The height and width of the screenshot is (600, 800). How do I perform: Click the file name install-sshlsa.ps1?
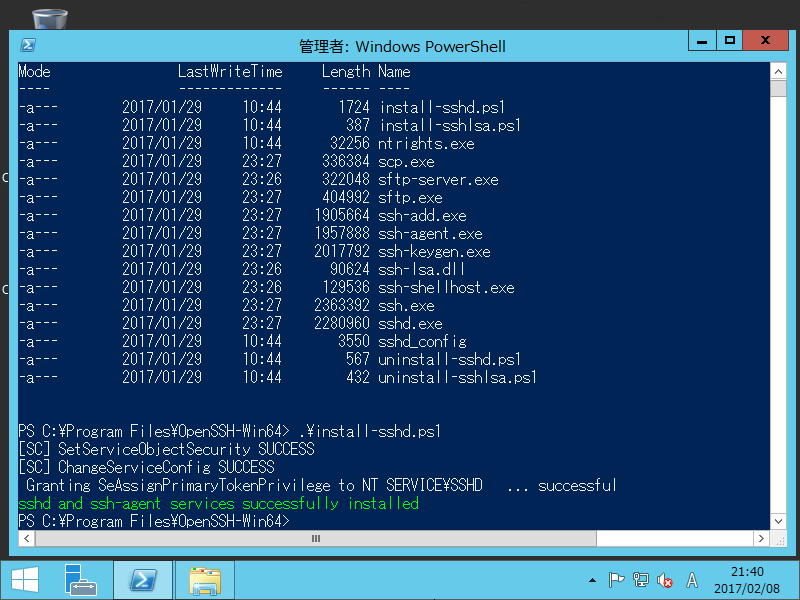(x=450, y=125)
